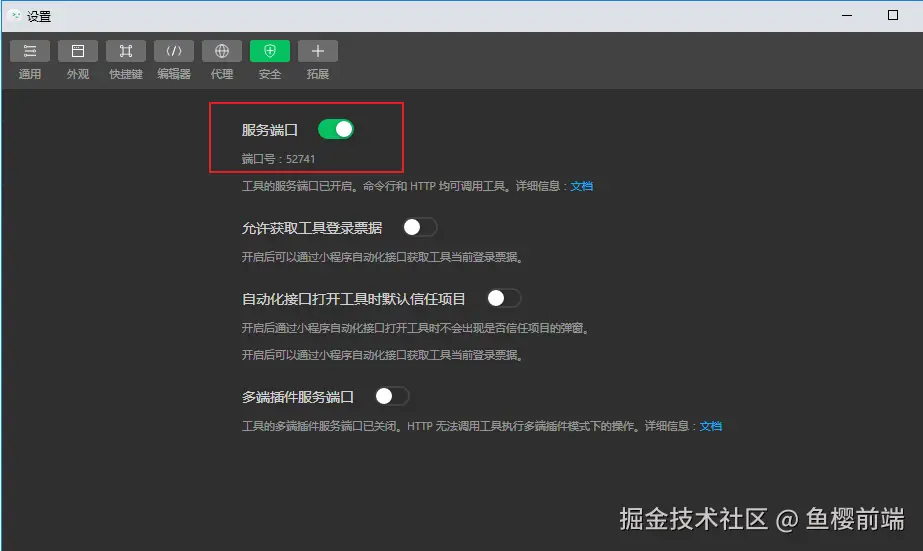Open the 代理 proxy settings icon
923x551 pixels.
click(222, 51)
